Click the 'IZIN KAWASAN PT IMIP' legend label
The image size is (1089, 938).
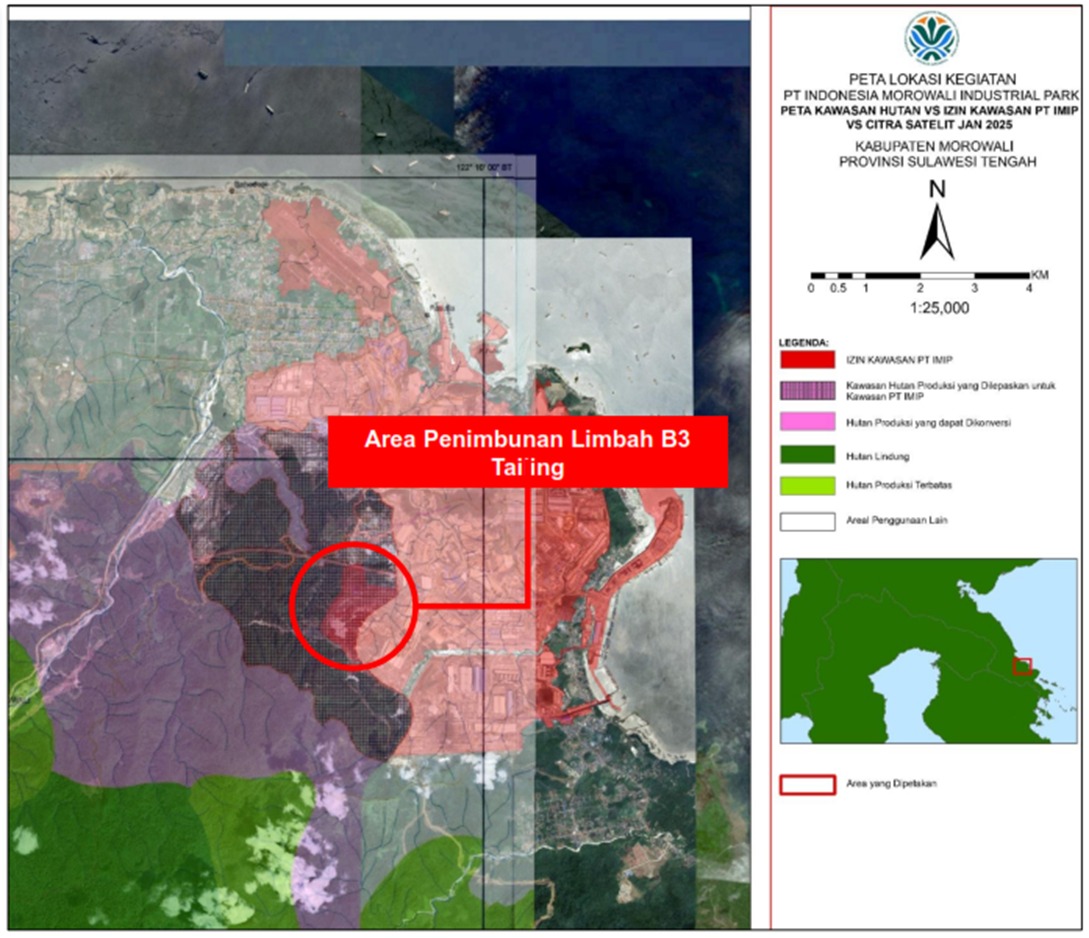(899, 360)
